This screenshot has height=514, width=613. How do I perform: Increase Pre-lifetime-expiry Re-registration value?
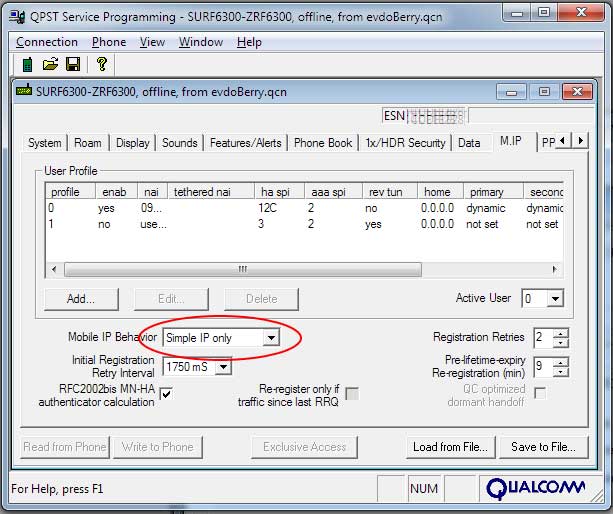click(x=561, y=363)
